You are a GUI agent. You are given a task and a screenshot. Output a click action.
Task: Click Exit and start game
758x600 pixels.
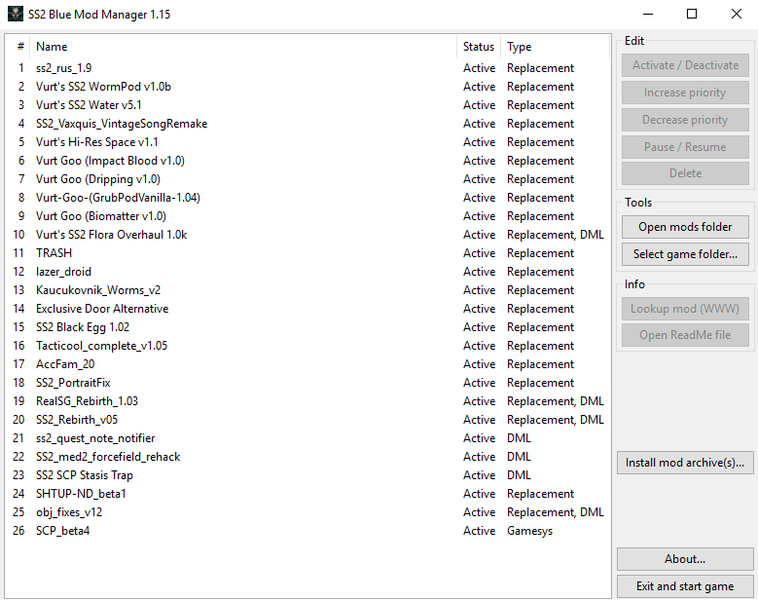tap(685, 586)
